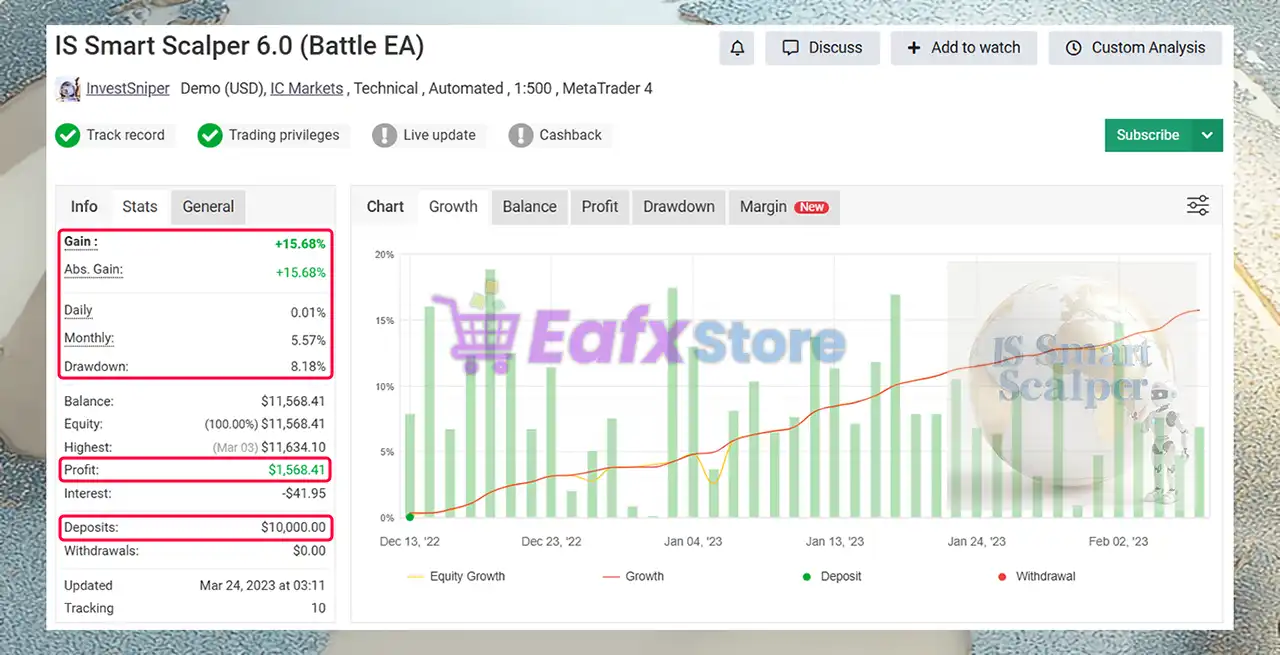Click the Feb 02, '23 axis label
Viewport: 1280px width, 655px height.
1118,541
